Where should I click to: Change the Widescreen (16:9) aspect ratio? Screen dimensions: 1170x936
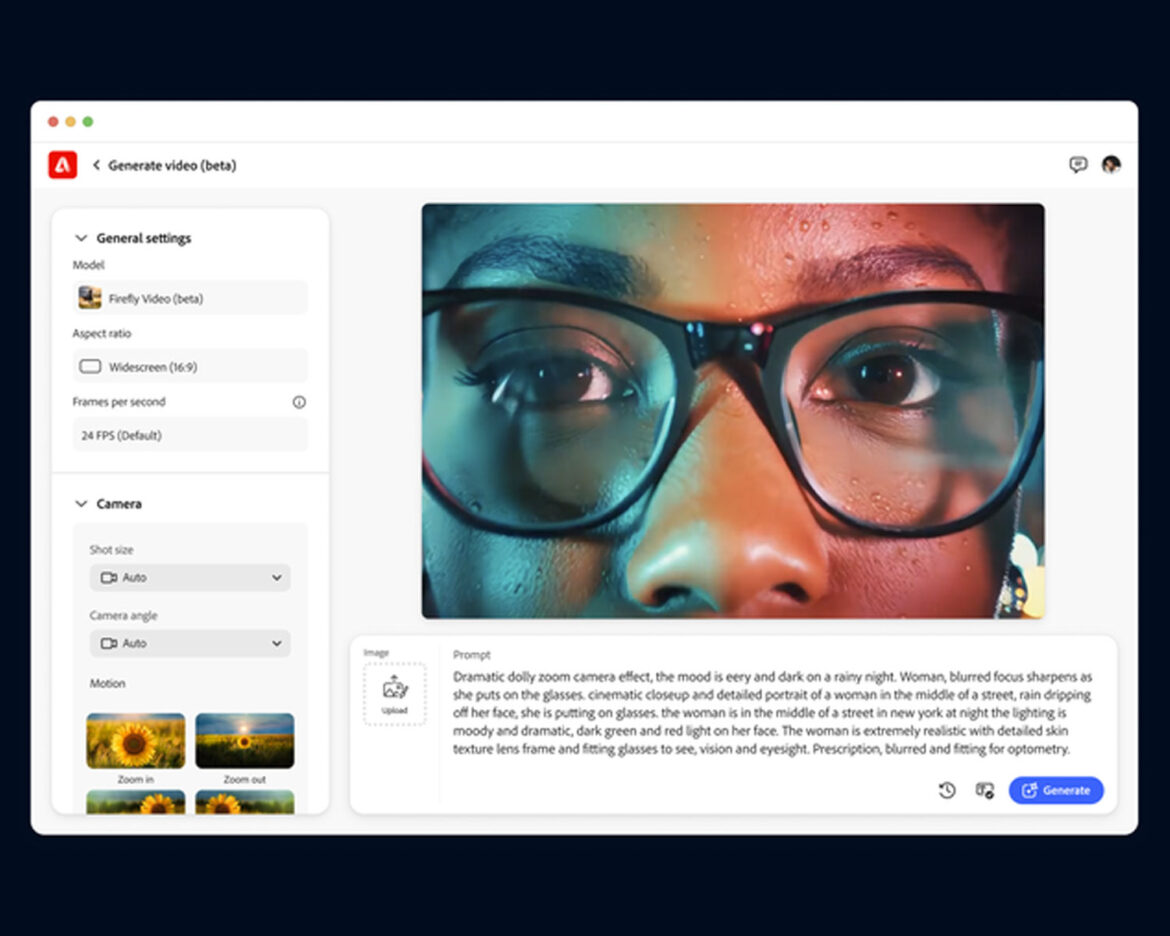[190, 367]
